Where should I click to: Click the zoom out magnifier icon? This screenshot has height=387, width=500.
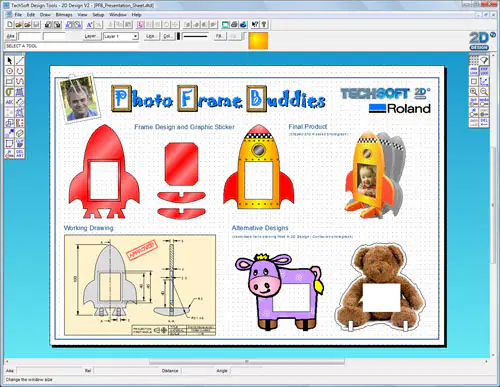484,91
